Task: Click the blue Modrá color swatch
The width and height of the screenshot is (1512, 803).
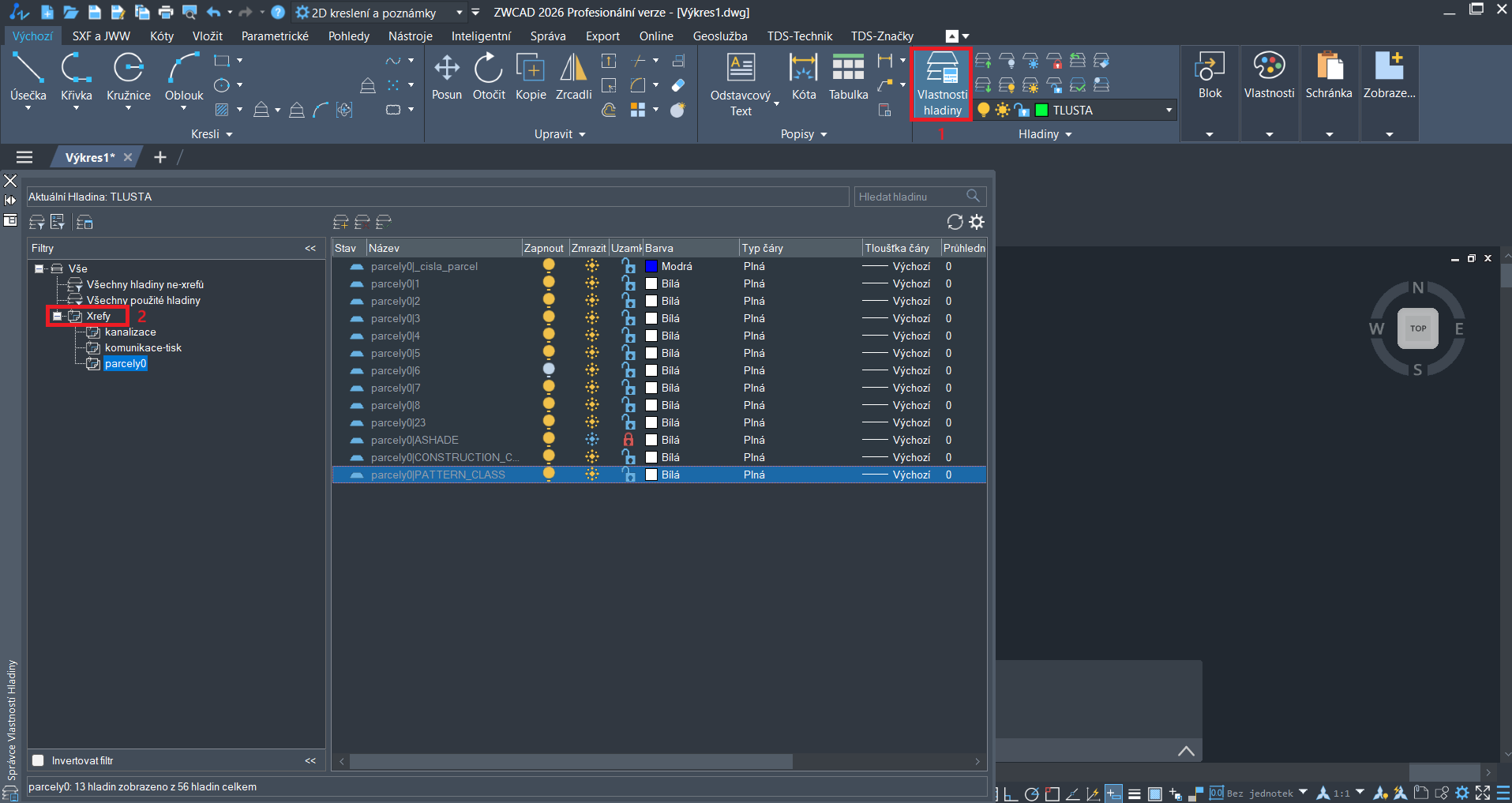Action: point(651,267)
